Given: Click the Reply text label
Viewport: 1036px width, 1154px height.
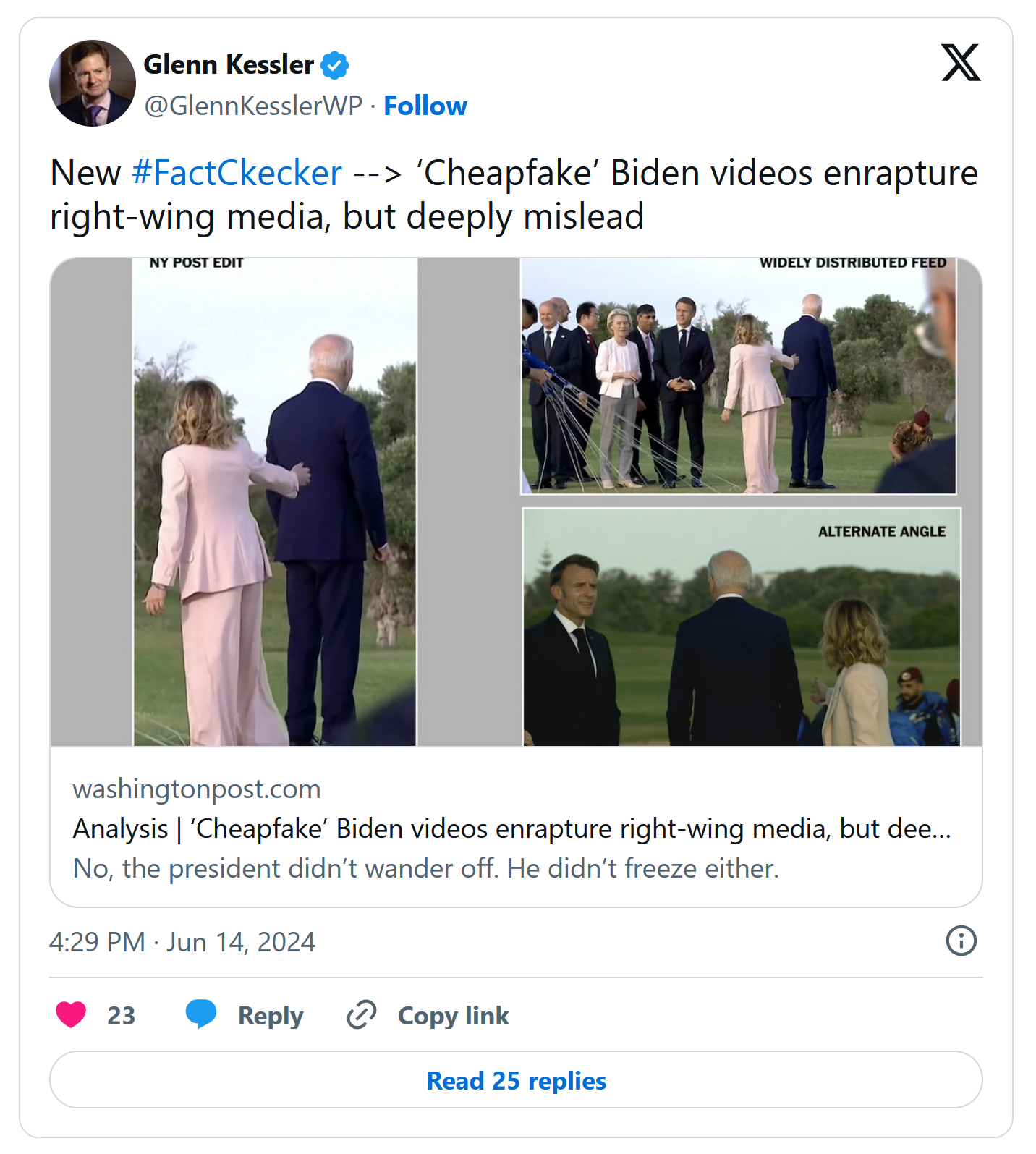Looking at the screenshot, I should [271, 1015].
